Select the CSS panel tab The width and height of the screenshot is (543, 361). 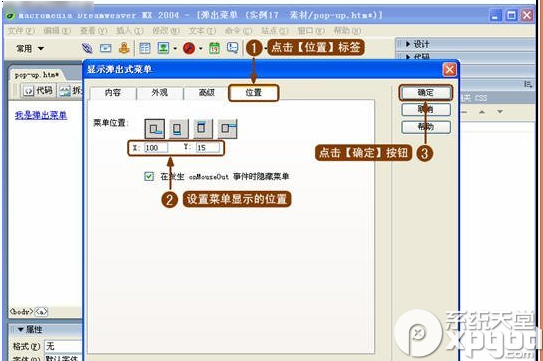[481, 98]
